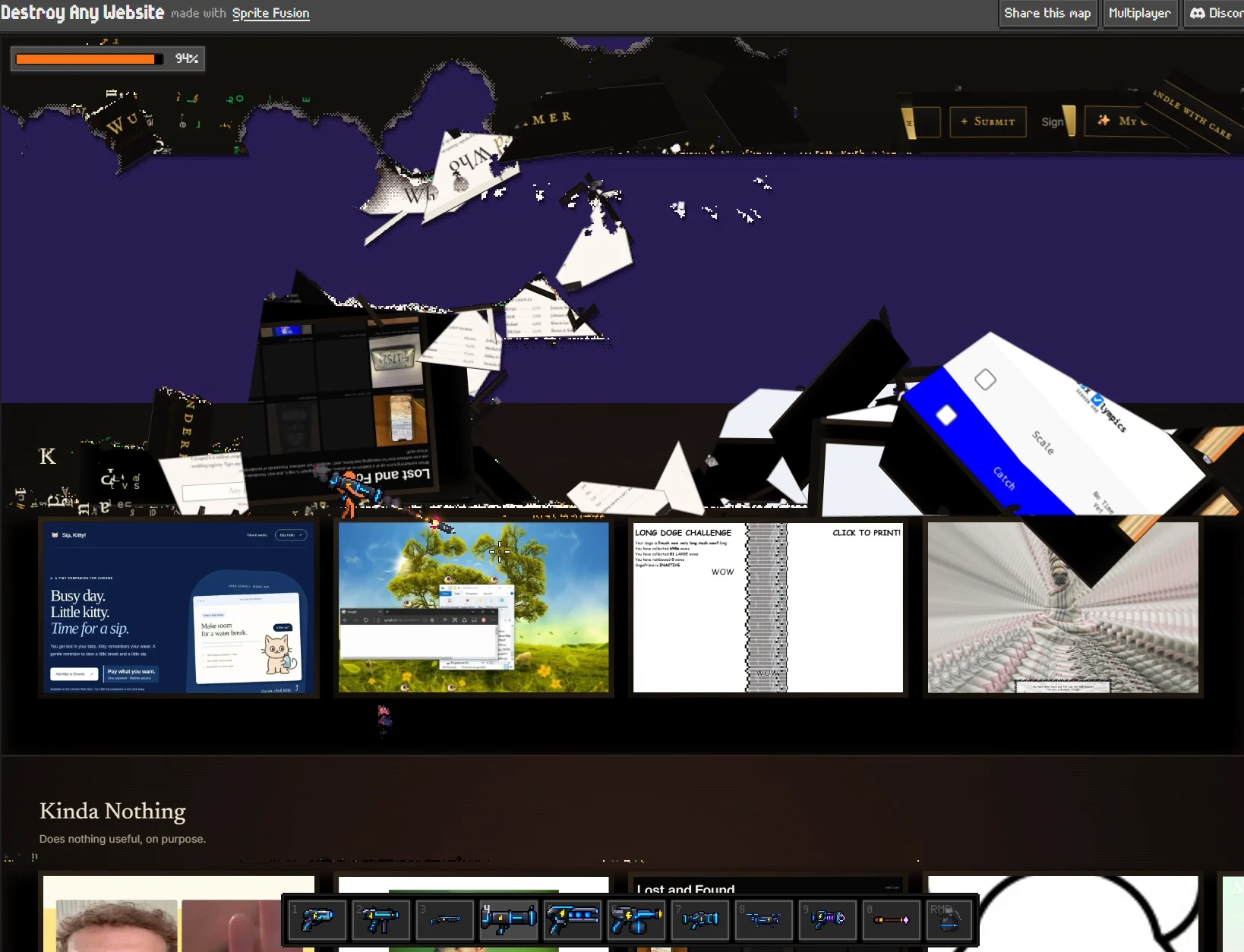
Task: Click the Kinda Nothing heading
Action: click(112, 811)
